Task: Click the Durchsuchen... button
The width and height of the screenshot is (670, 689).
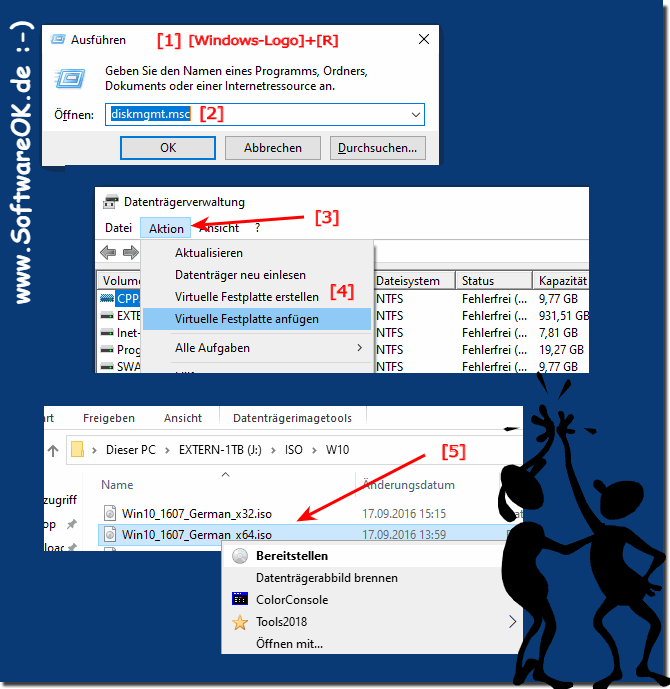Action: [x=377, y=148]
